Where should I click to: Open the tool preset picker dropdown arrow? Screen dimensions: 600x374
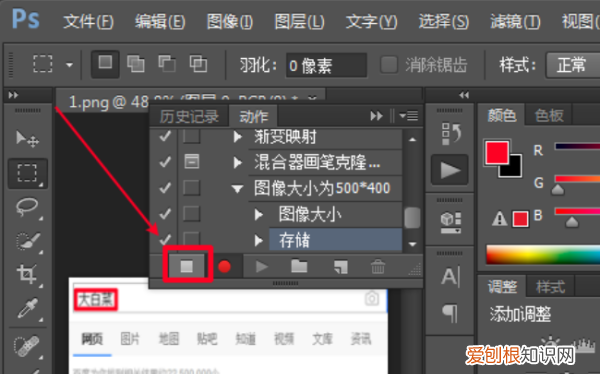[69, 65]
